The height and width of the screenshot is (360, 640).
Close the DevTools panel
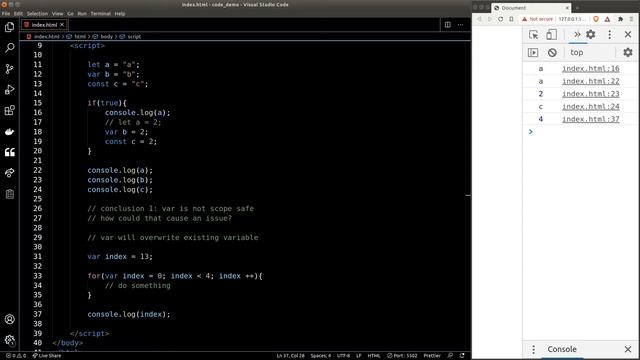tap(628, 35)
